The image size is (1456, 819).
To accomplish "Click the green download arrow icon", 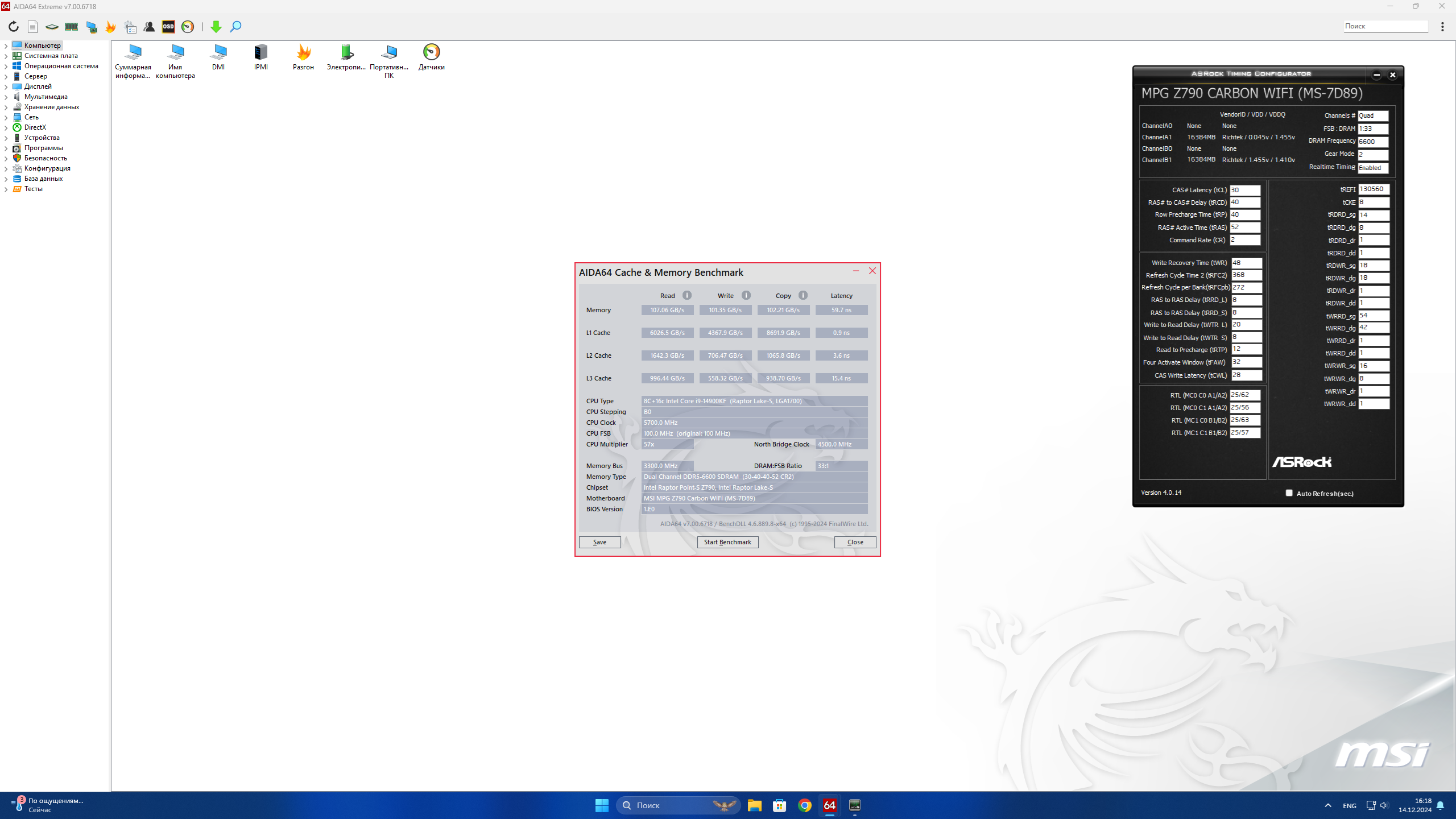I will pyautogui.click(x=216, y=27).
